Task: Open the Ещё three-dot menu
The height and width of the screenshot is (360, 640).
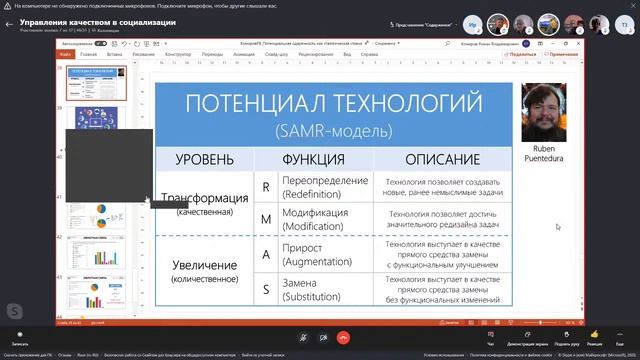Action: click(620, 338)
